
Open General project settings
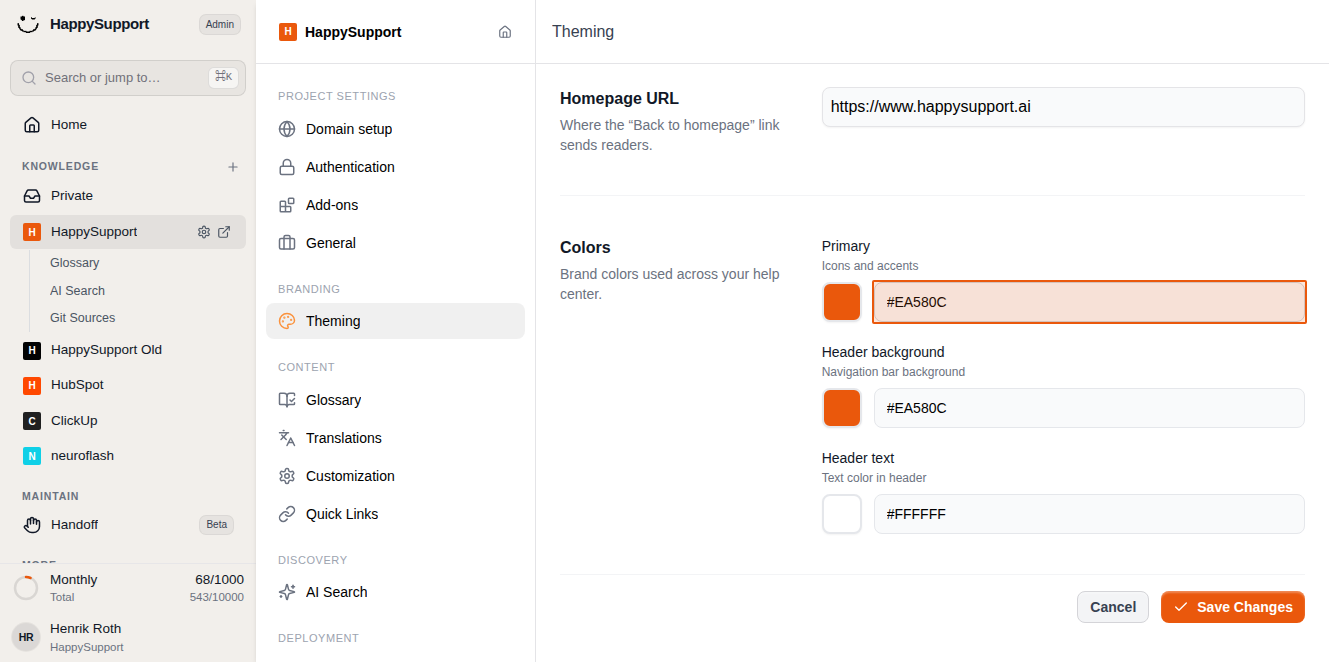point(395,243)
